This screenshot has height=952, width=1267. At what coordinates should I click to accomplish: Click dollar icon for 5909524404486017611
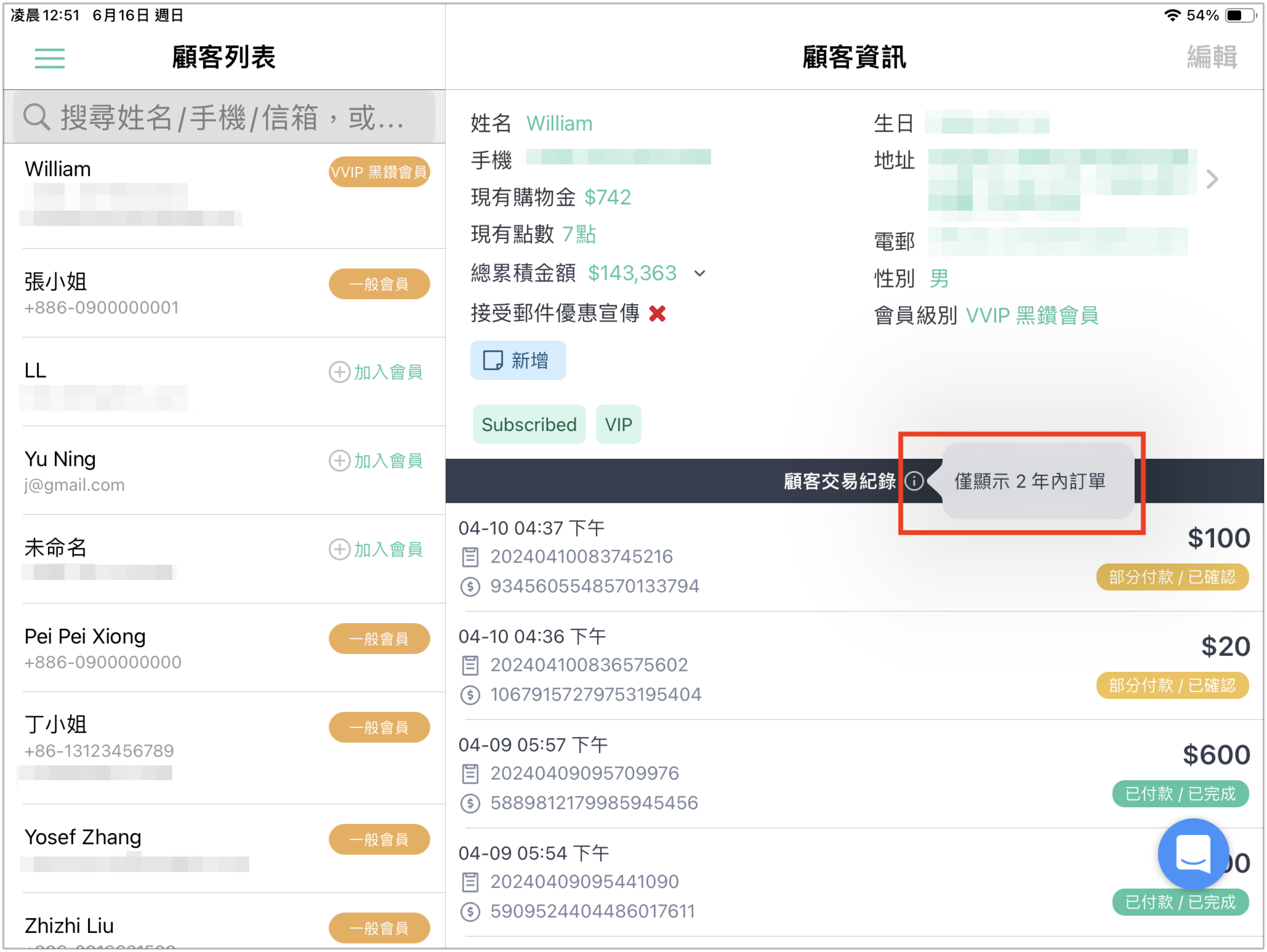pyautogui.click(x=470, y=911)
